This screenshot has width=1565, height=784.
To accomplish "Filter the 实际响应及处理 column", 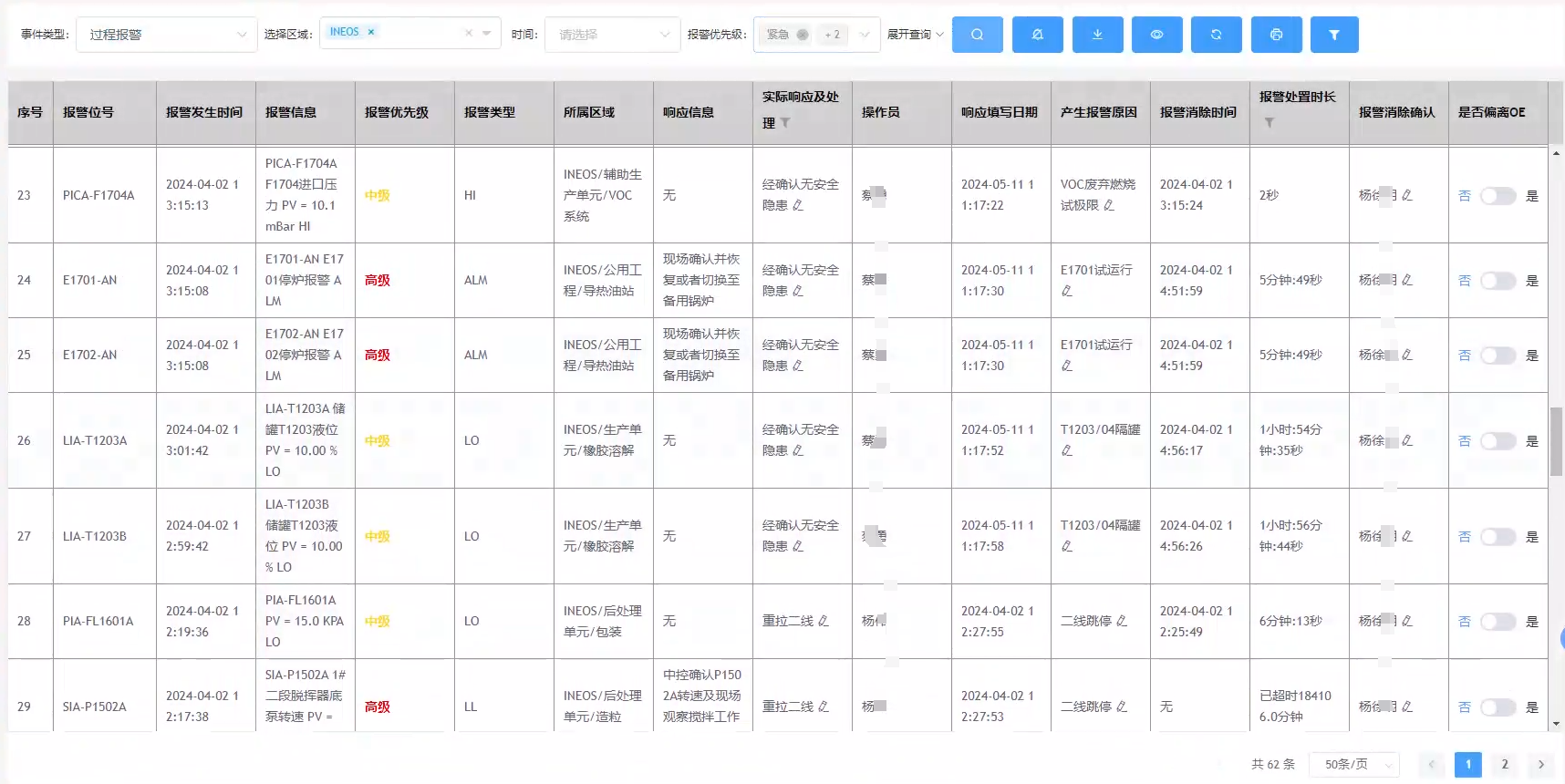I will 785,123.
